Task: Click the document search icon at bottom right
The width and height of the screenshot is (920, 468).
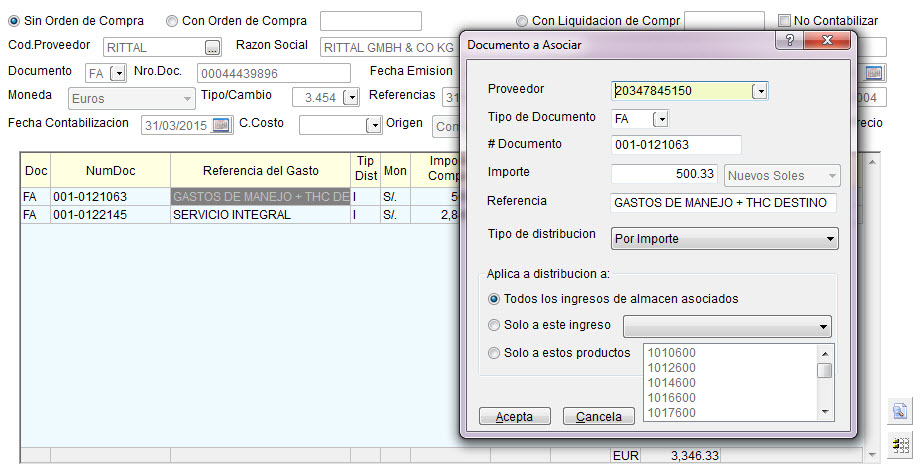Action: 899,411
